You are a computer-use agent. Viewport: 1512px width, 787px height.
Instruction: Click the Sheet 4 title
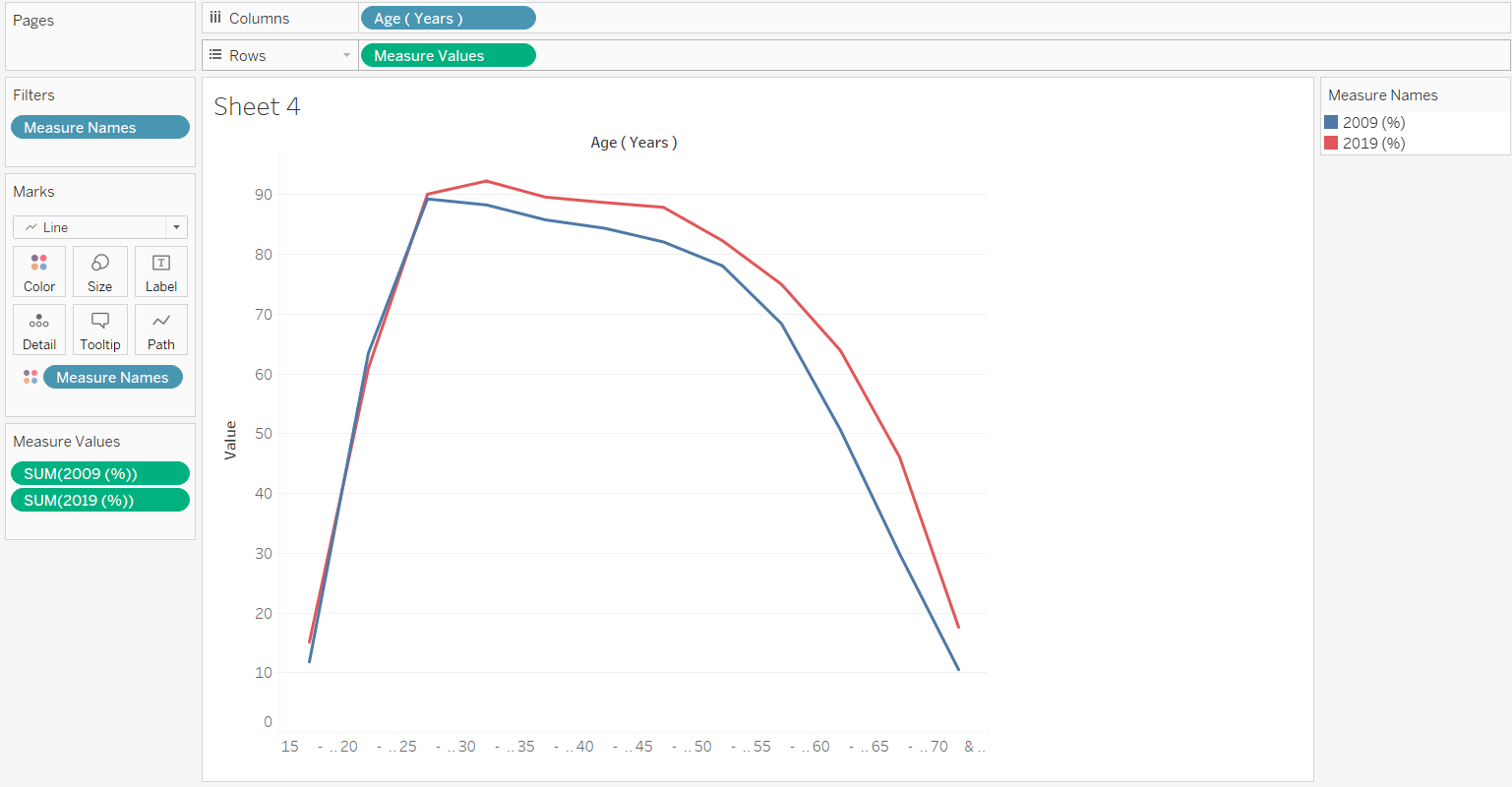(257, 107)
